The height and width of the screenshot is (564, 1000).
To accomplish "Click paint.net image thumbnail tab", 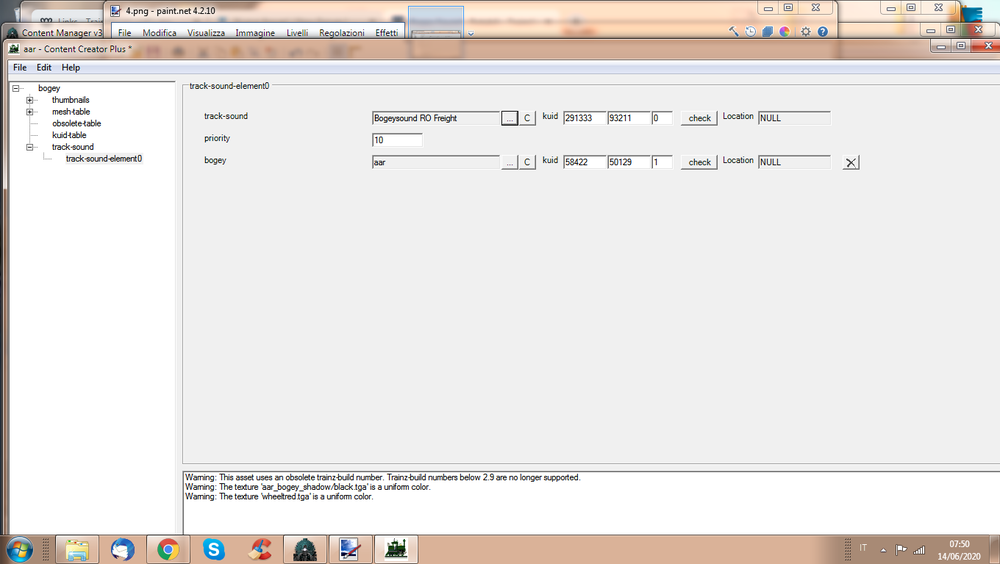I will click(x=436, y=23).
